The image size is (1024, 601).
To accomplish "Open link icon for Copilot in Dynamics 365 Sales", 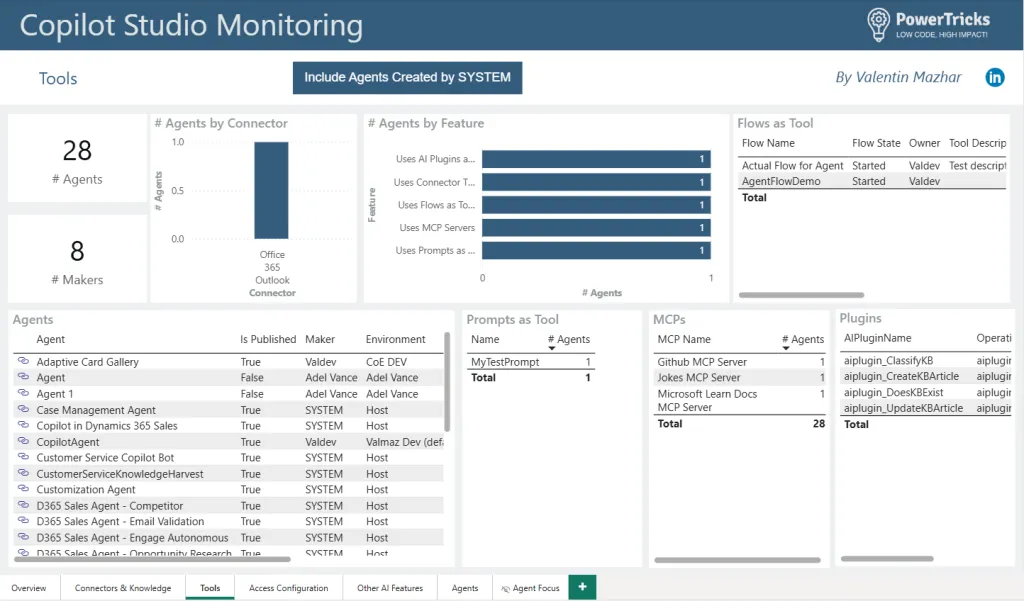I will (x=24, y=425).
